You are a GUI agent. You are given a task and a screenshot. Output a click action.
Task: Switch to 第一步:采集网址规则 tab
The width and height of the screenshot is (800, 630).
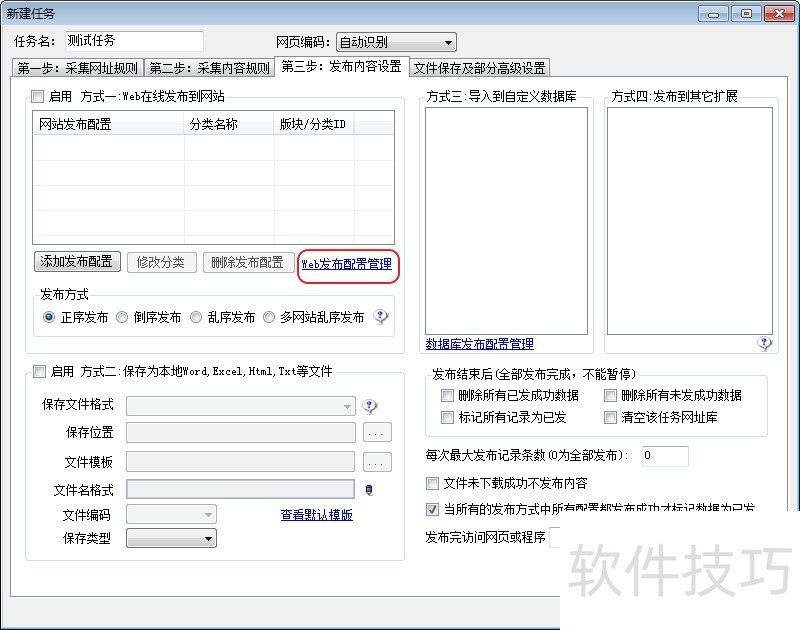click(x=79, y=68)
